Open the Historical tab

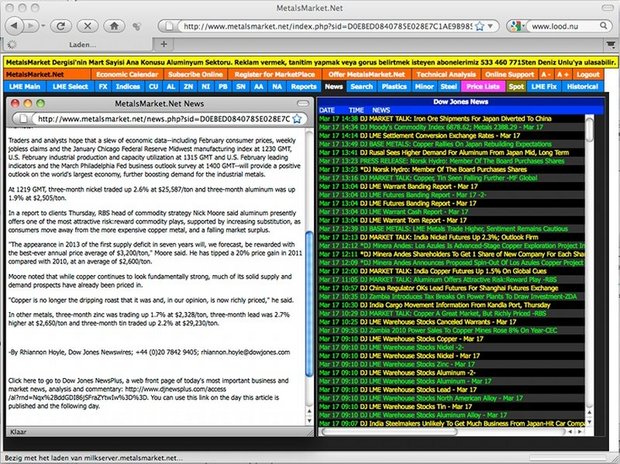(582, 87)
